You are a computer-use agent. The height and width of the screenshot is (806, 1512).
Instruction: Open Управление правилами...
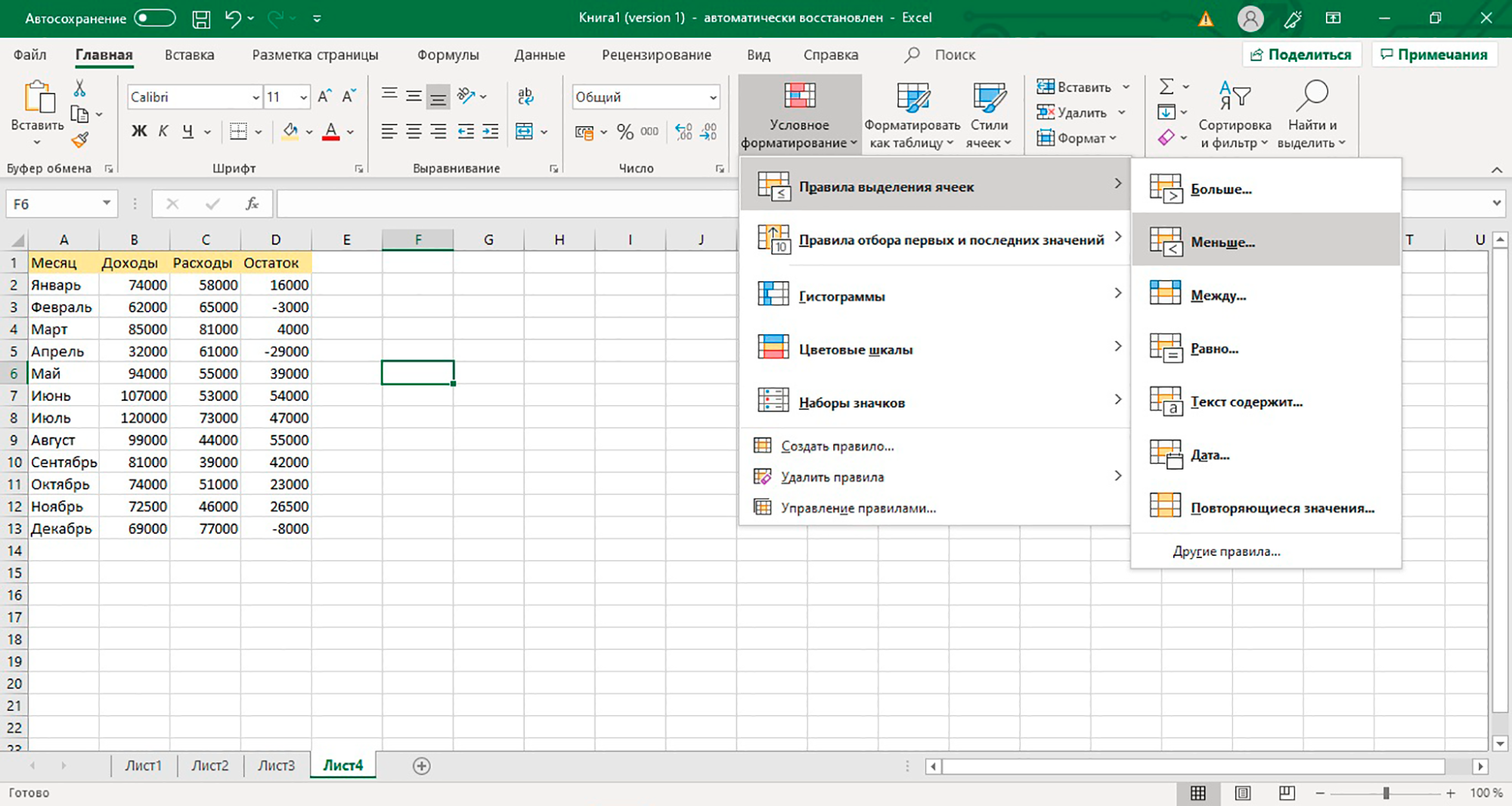click(935, 508)
